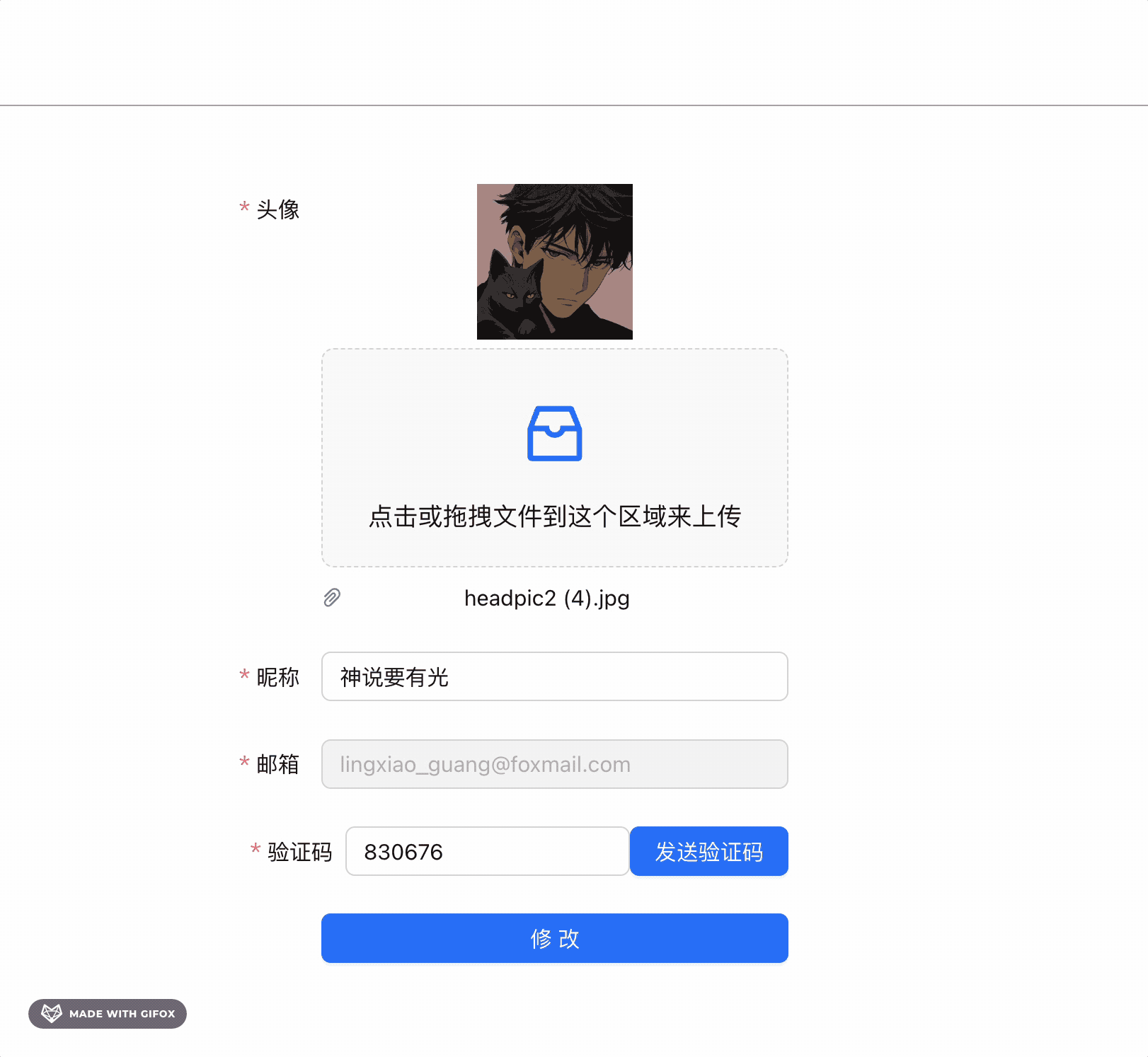Image resolution: width=1148 pixels, height=1057 pixels.
Task: Select the 昵称 field label
Action: tap(278, 677)
